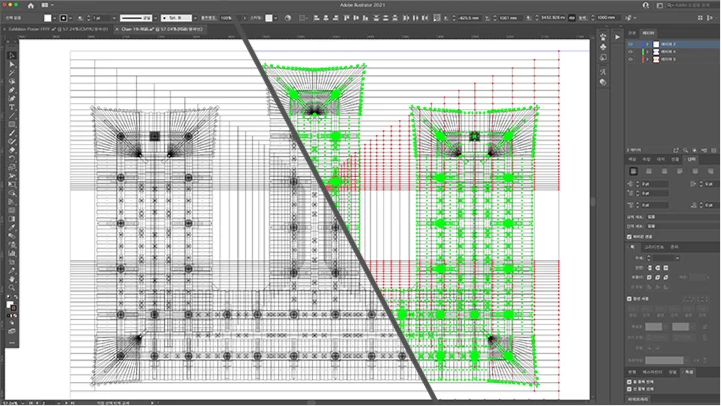Select a point on the transform reference point grid
721x406 pixels.
(437, 18)
